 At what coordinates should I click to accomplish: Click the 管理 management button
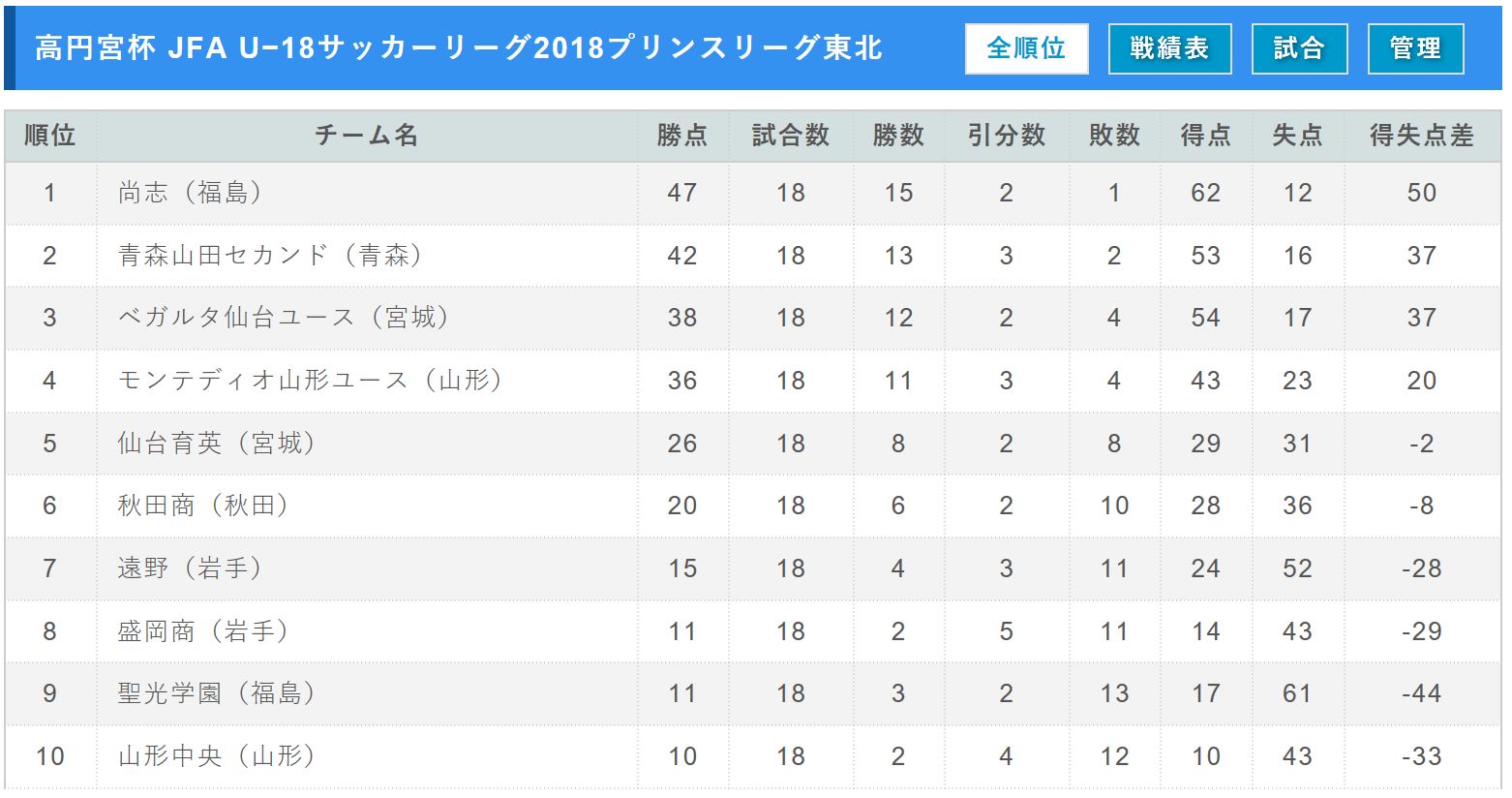1415,48
